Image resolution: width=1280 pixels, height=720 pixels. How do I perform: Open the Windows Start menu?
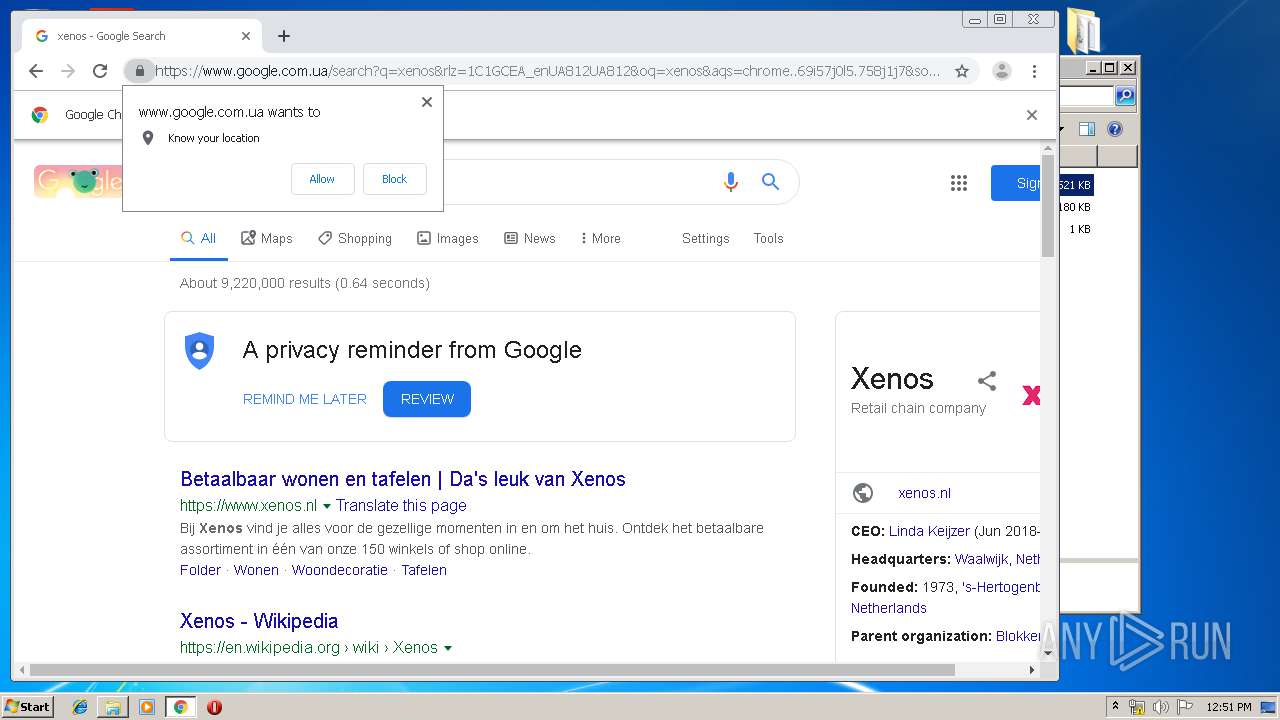(28, 707)
